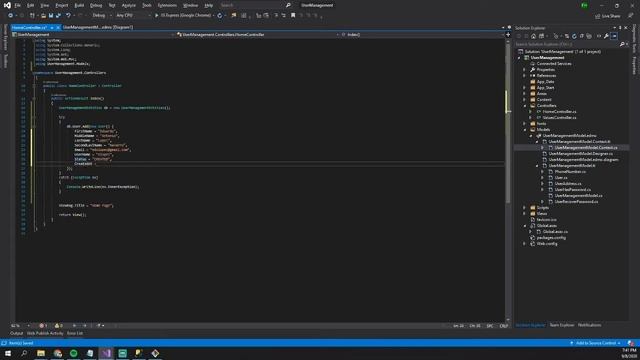
Task: Click the Save icon in toolbar
Action: [51, 16]
